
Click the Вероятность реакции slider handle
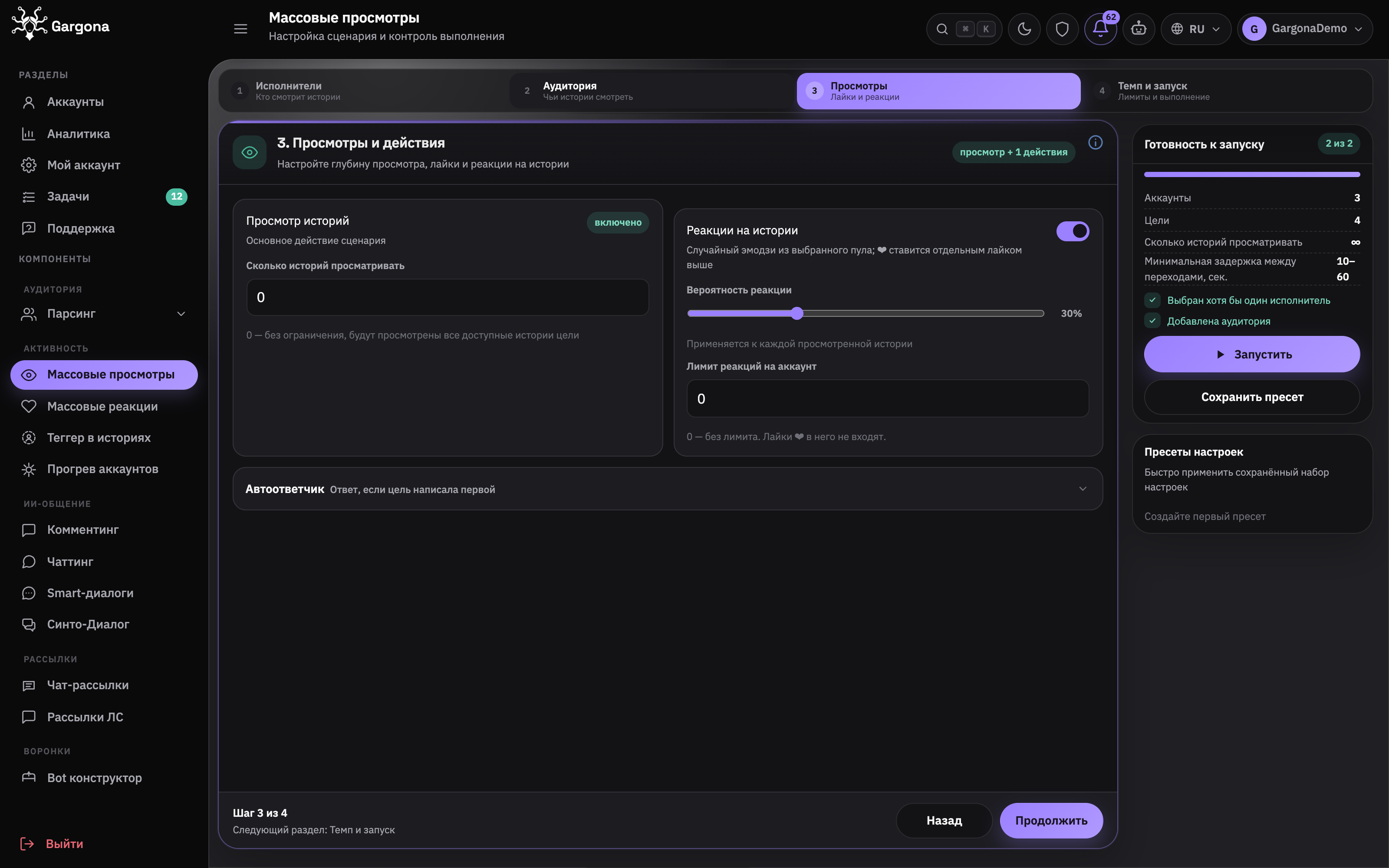[x=797, y=313]
